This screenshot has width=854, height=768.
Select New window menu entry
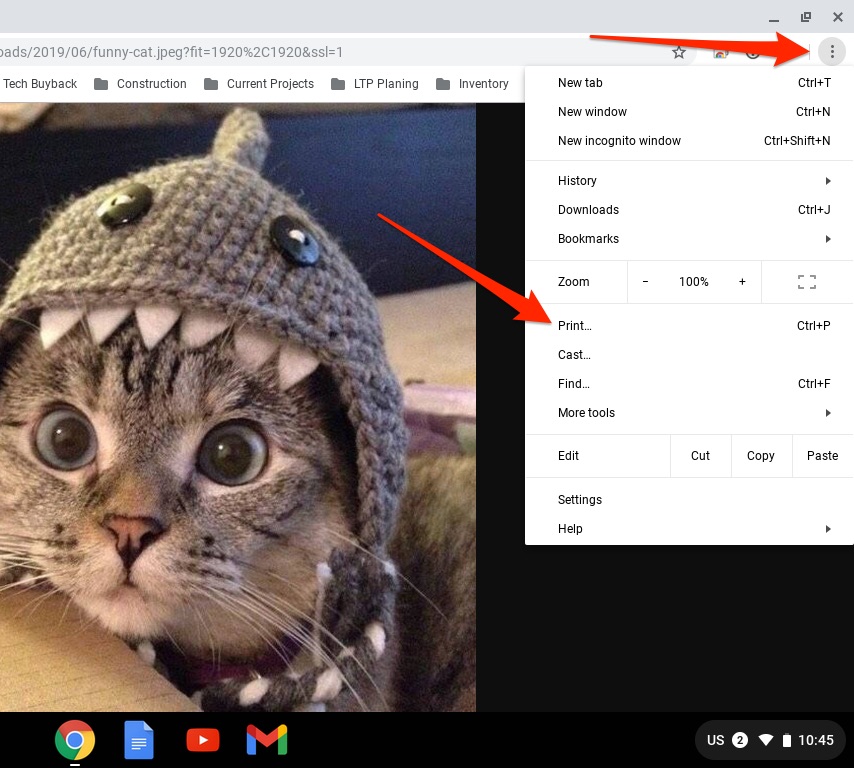(x=689, y=112)
